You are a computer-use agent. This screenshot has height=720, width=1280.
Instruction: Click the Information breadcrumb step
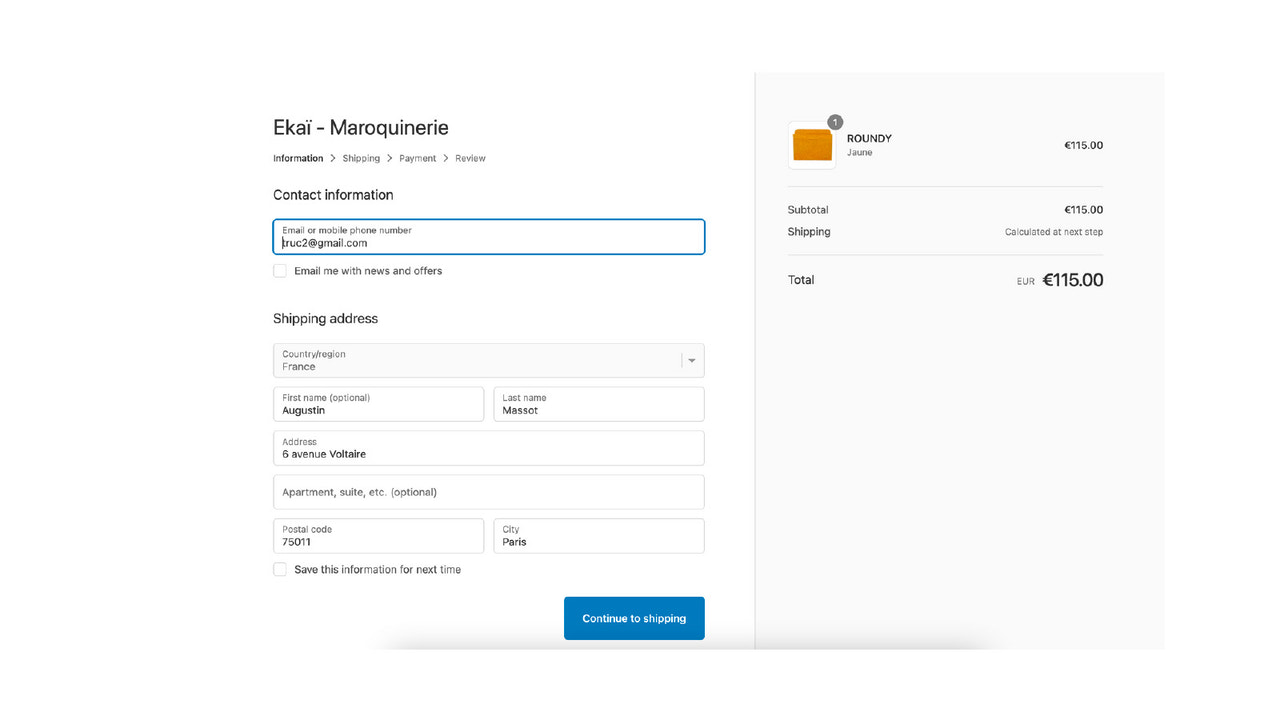pos(298,158)
